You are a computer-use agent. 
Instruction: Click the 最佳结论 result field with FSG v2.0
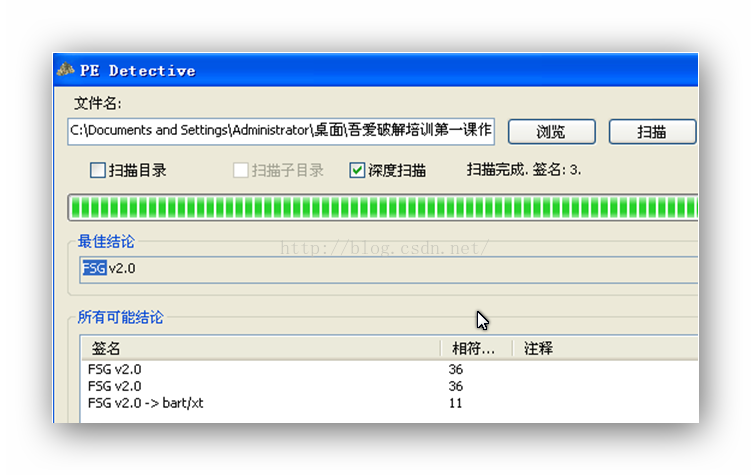point(388,269)
